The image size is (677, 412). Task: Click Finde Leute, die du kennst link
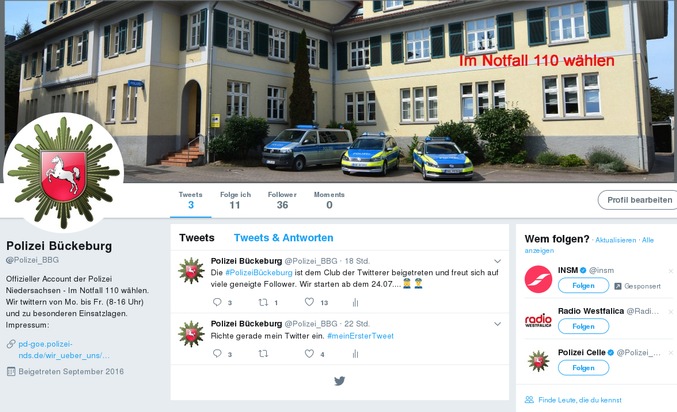[x=579, y=400]
